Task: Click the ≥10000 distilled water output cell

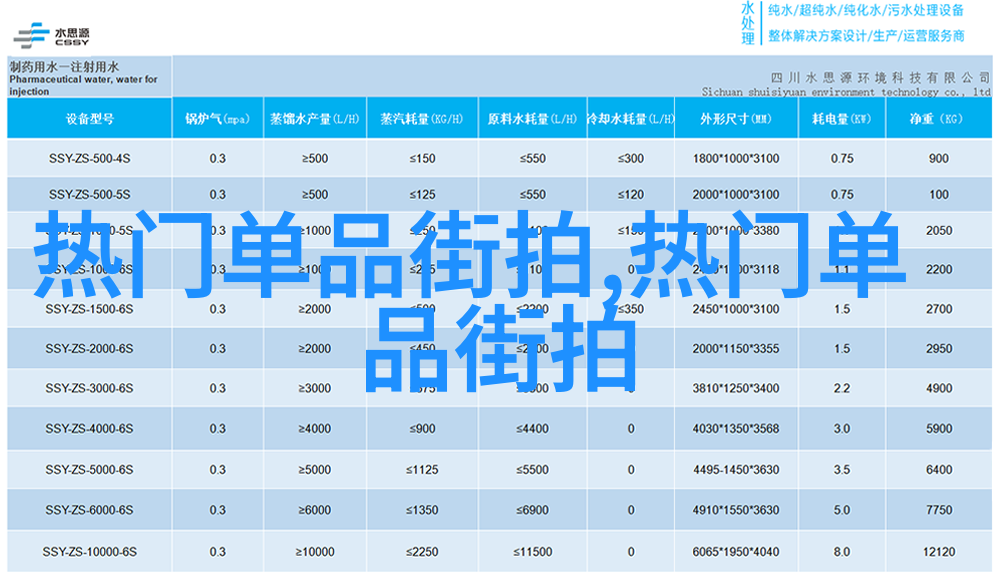Action: pos(314,552)
